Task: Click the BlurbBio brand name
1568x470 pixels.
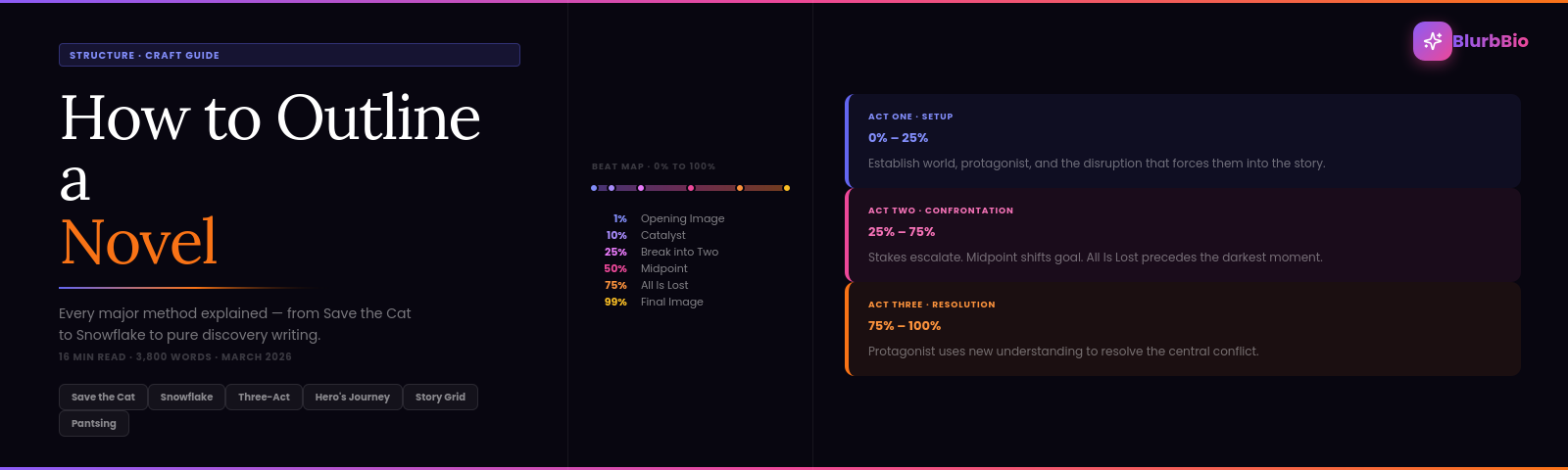Action: click(x=1490, y=41)
